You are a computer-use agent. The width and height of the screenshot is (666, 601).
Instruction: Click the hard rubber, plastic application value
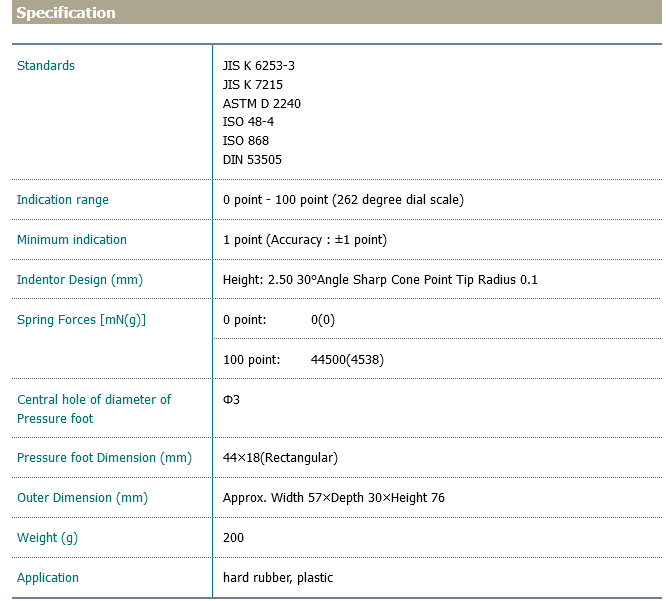[278, 578]
